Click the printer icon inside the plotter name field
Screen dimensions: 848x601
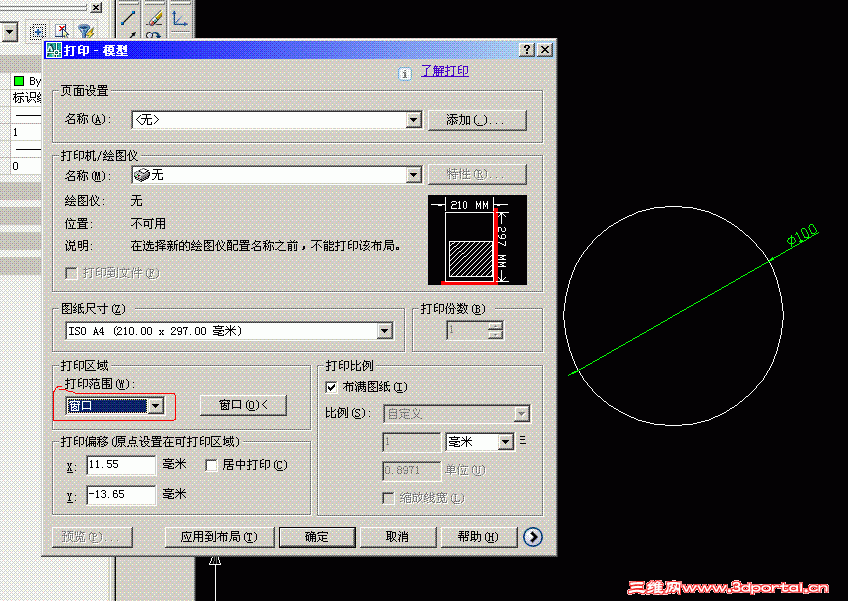pos(141,175)
